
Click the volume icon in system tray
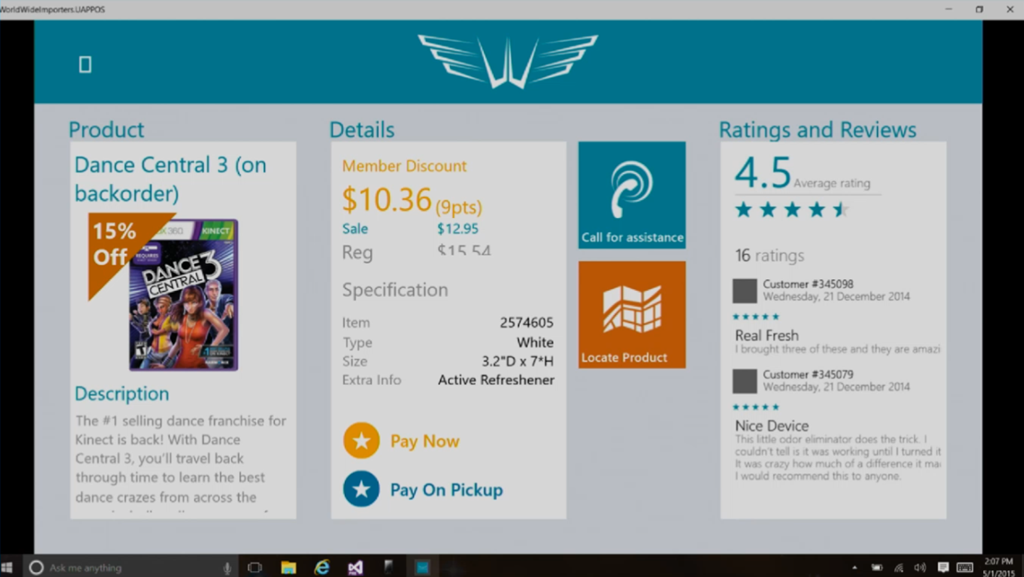point(920,568)
